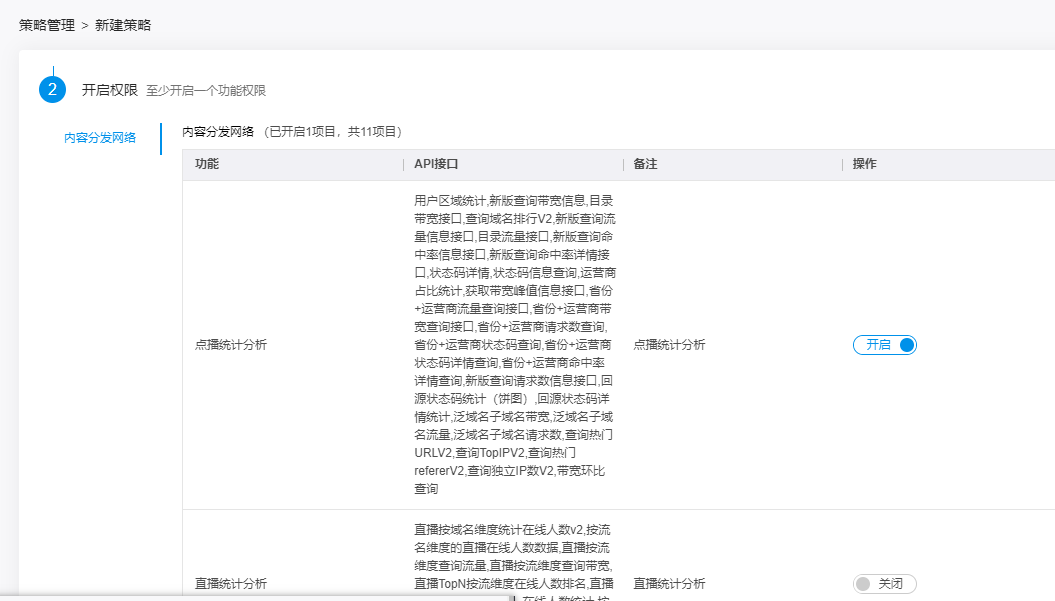Select 直播统计分析 in the 功能 column
Screen dimensions: 1055x601
pos(231,584)
